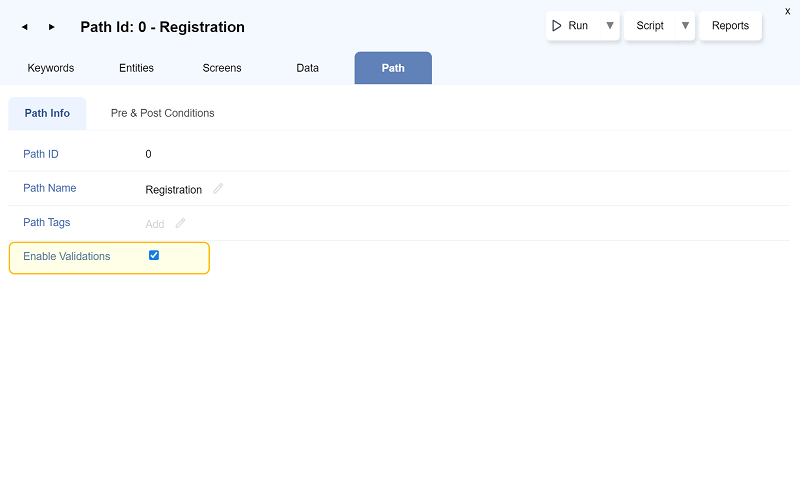Show the Data tab

click(307, 68)
